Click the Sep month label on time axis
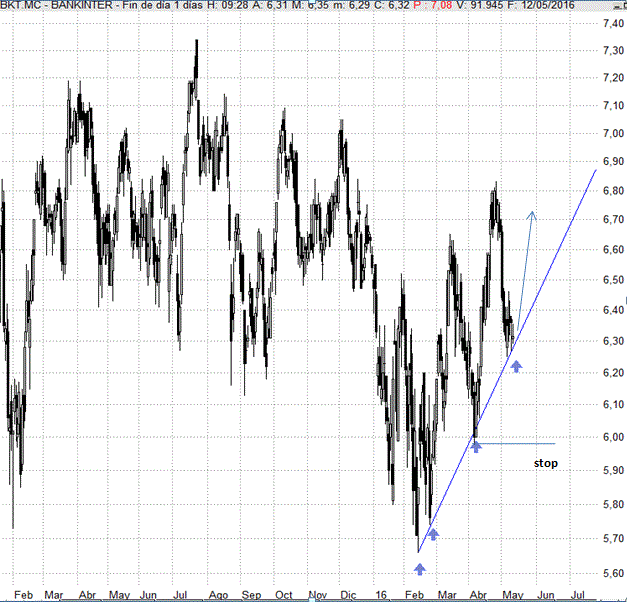This screenshot has height=602, width=627. coord(251,595)
